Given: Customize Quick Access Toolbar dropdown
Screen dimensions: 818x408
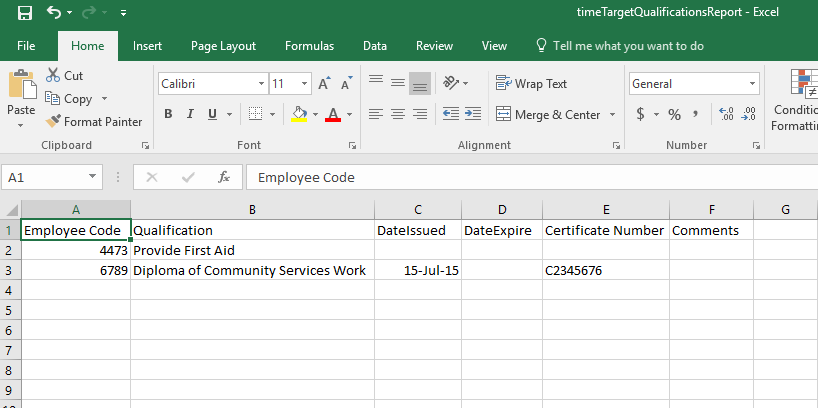Looking at the screenshot, I should point(123,13).
